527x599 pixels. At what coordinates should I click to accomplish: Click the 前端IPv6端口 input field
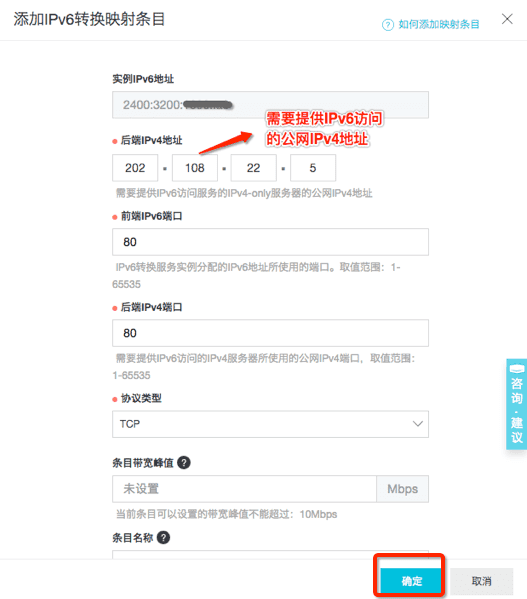click(x=270, y=242)
